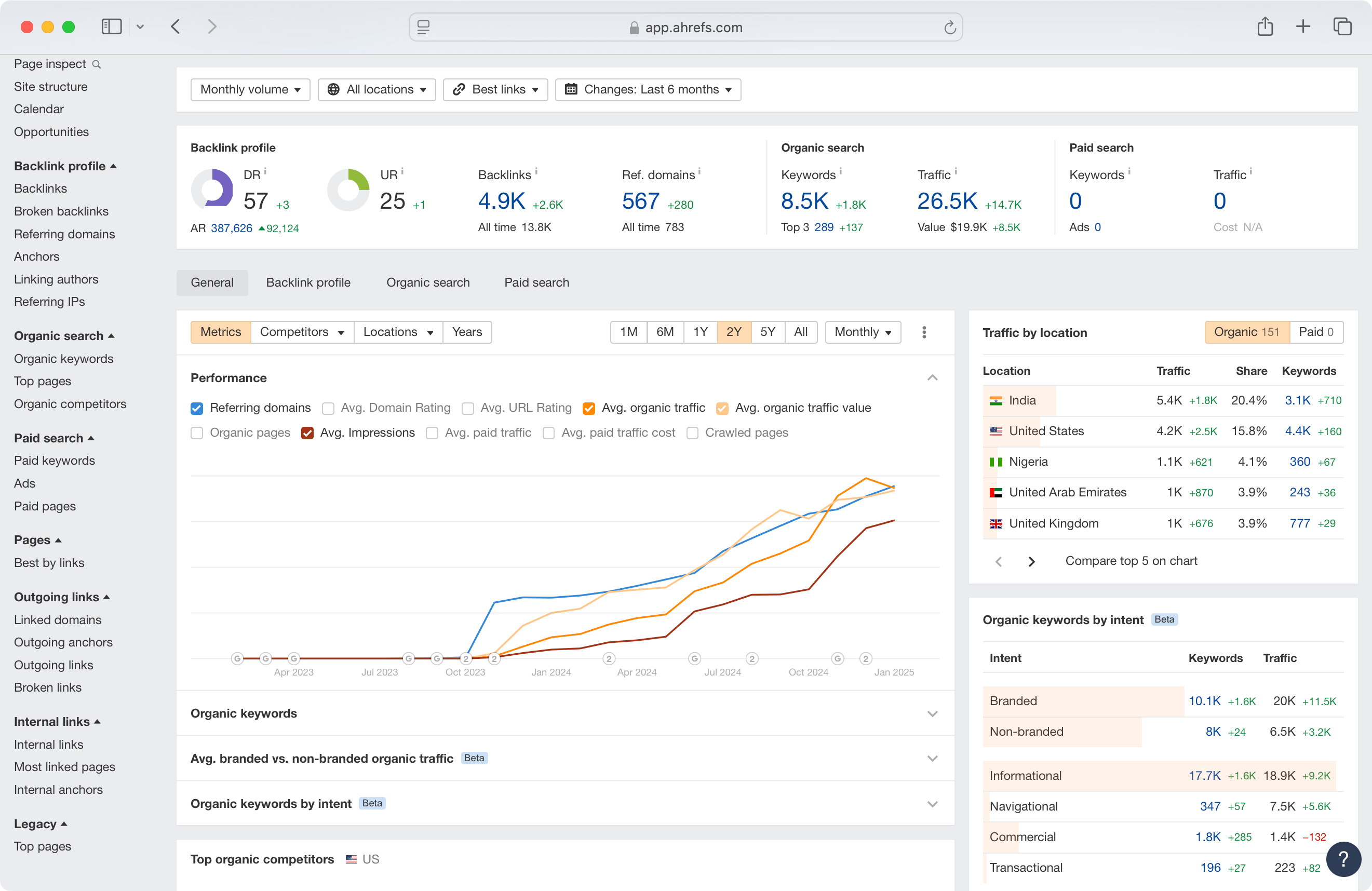The image size is (1372, 891).
Task: Switch to the Backlink profile tab
Action: coord(308,282)
